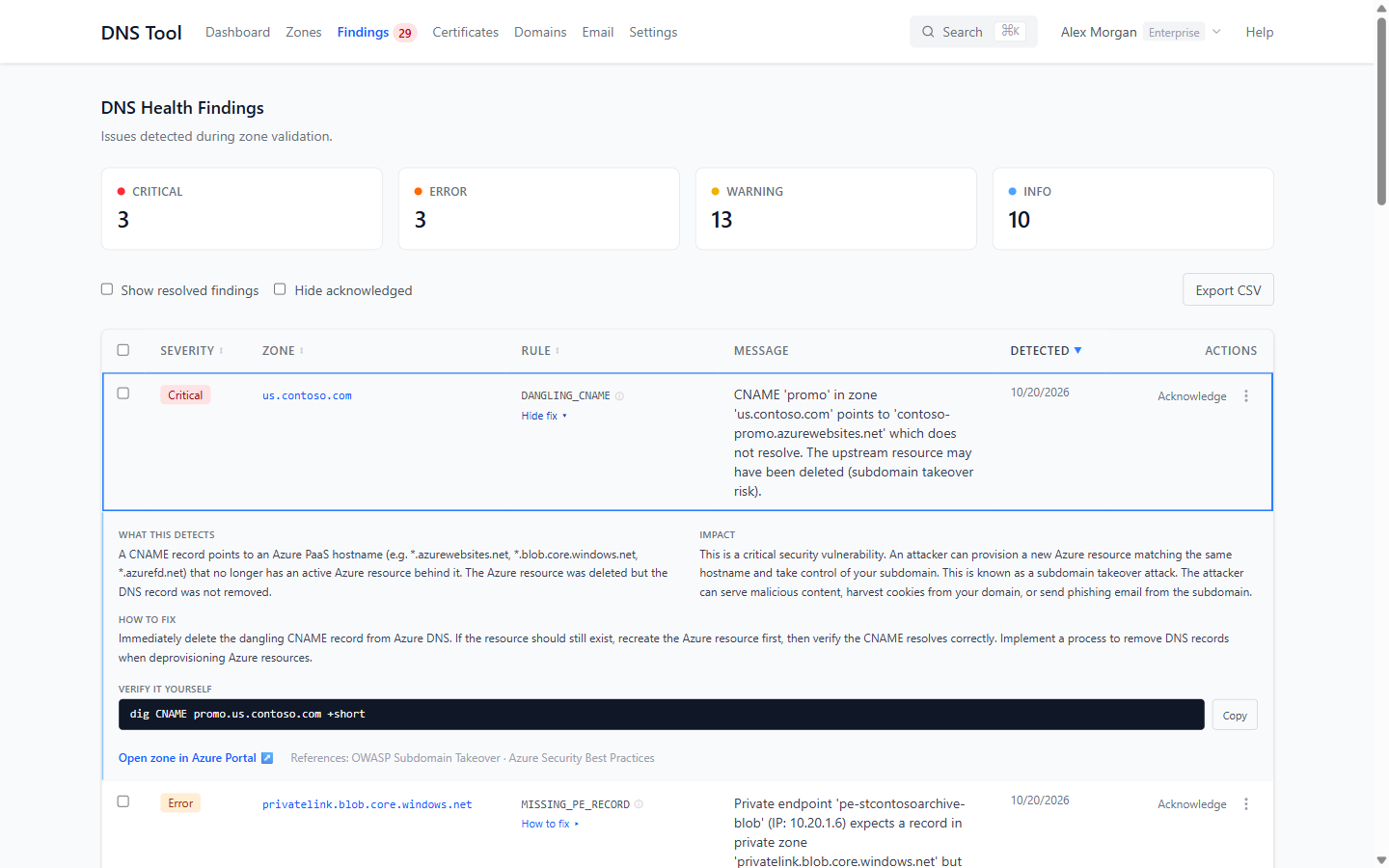Click the sort icon on Severity column
The height and width of the screenshot is (868, 1389).
pyautogui.click(x=221, y=351)
